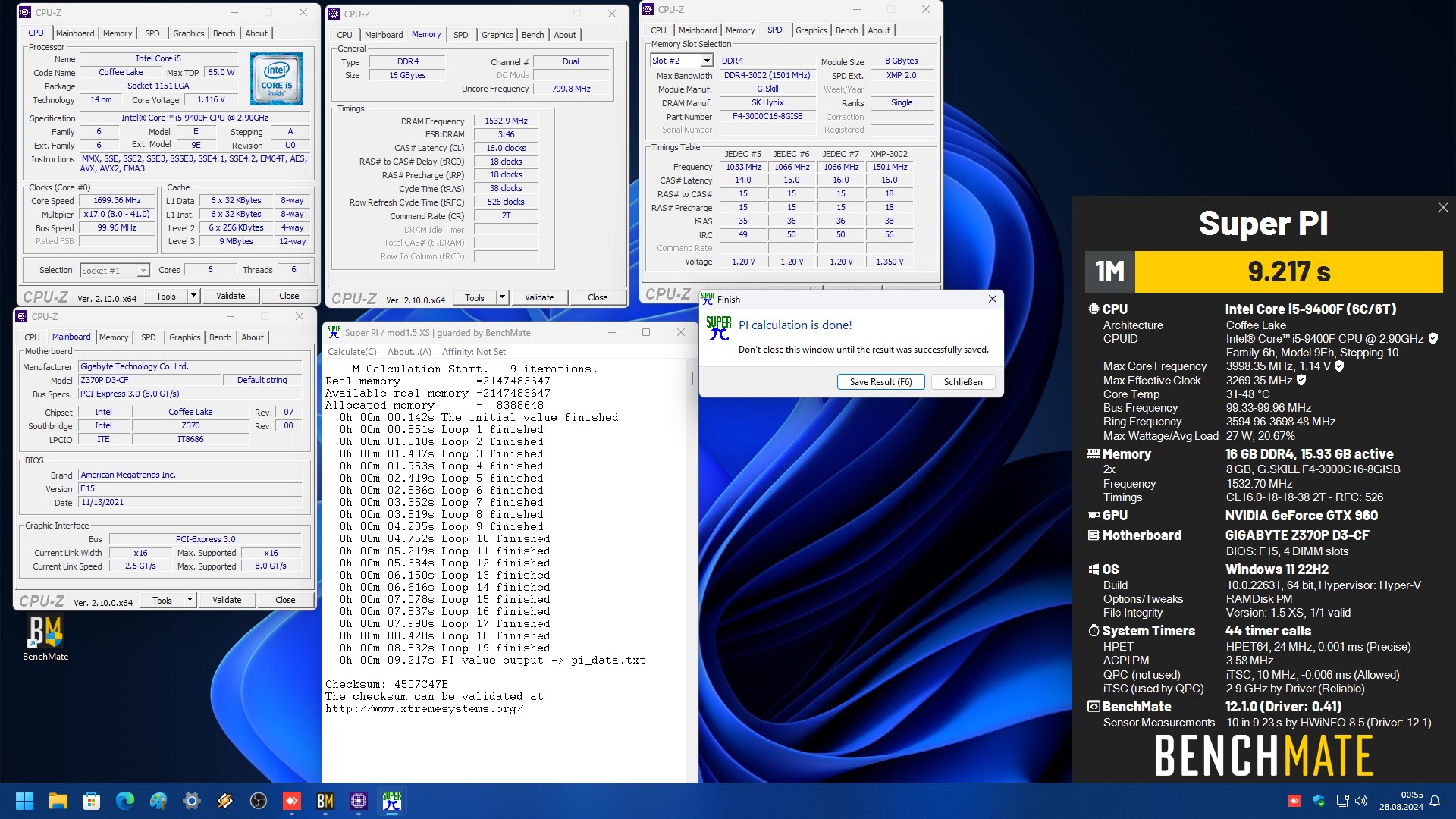Open notification bell on the taskbar
The width and height of the screenshot is (1456, 819).
point(1435,801)
